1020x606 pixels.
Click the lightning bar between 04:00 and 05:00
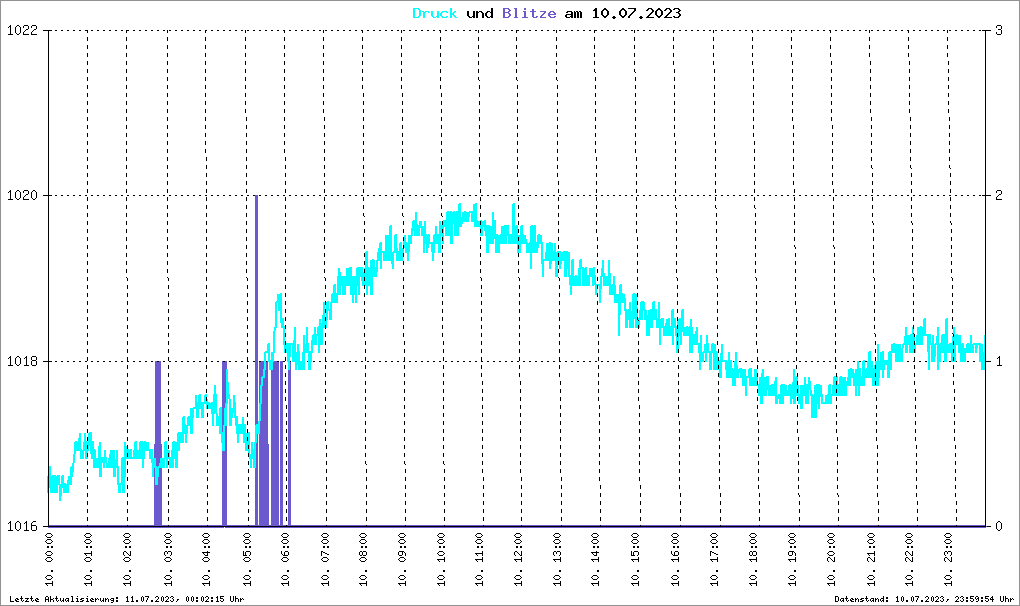click(x=224, y=443)
